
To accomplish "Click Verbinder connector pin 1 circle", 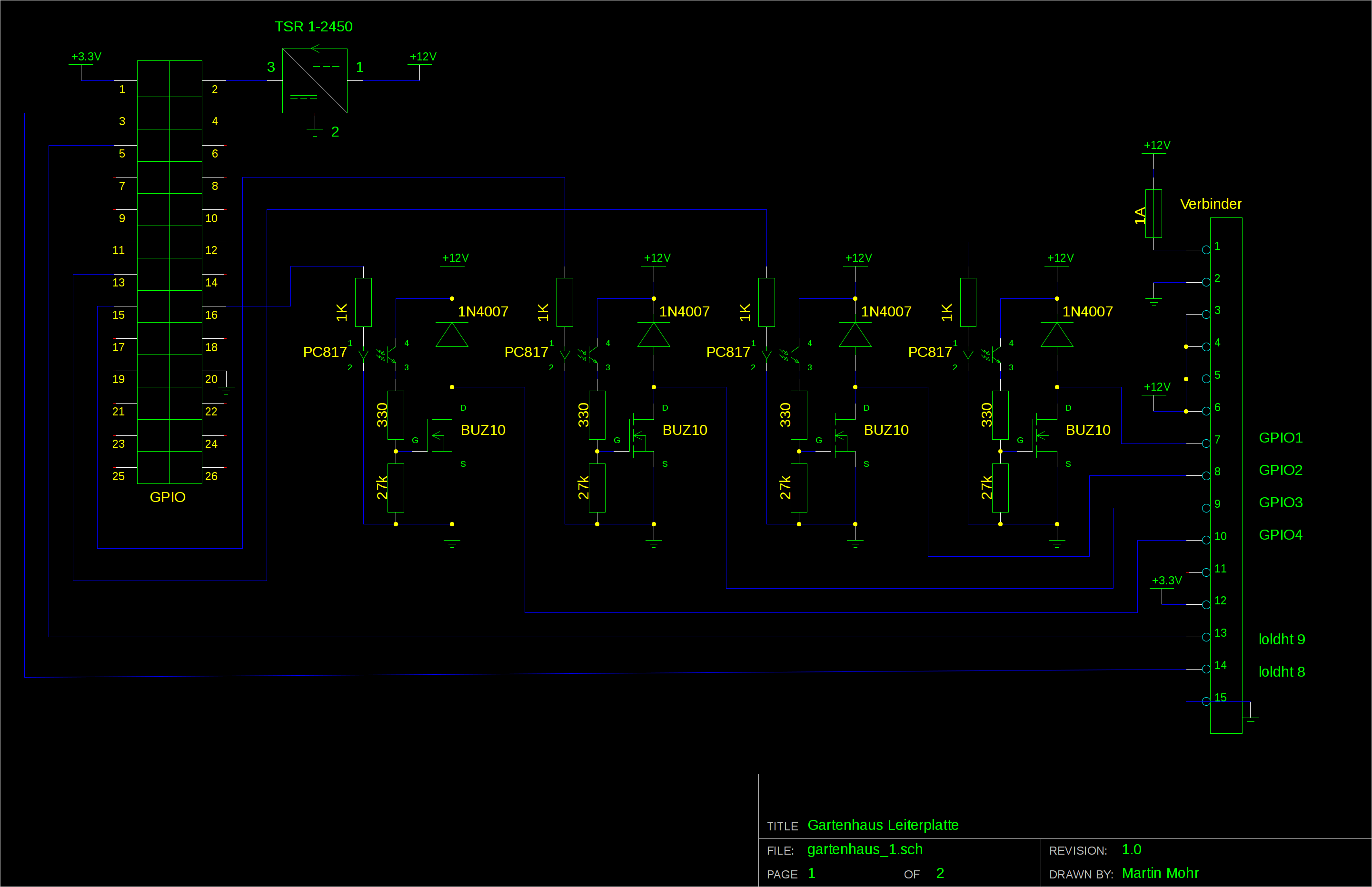I will (x=1206, y=250).
